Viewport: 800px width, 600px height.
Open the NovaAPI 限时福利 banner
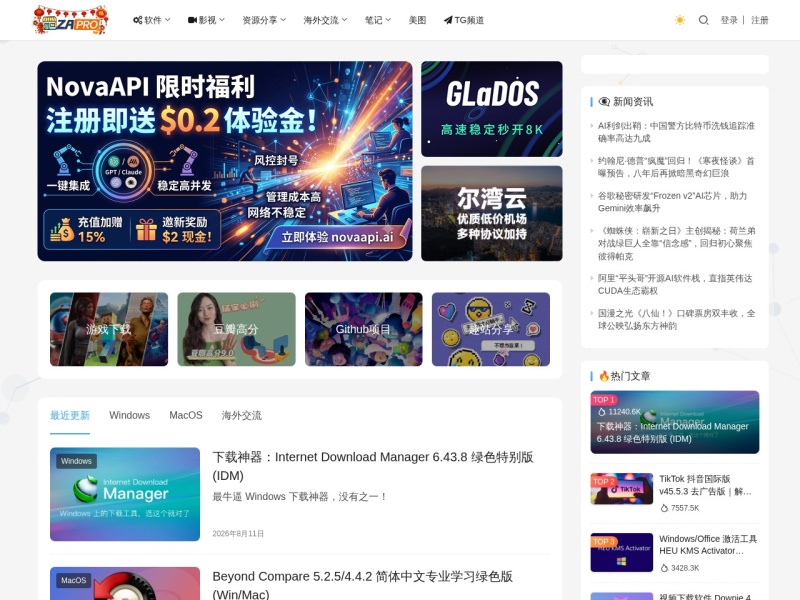[224, 161]
